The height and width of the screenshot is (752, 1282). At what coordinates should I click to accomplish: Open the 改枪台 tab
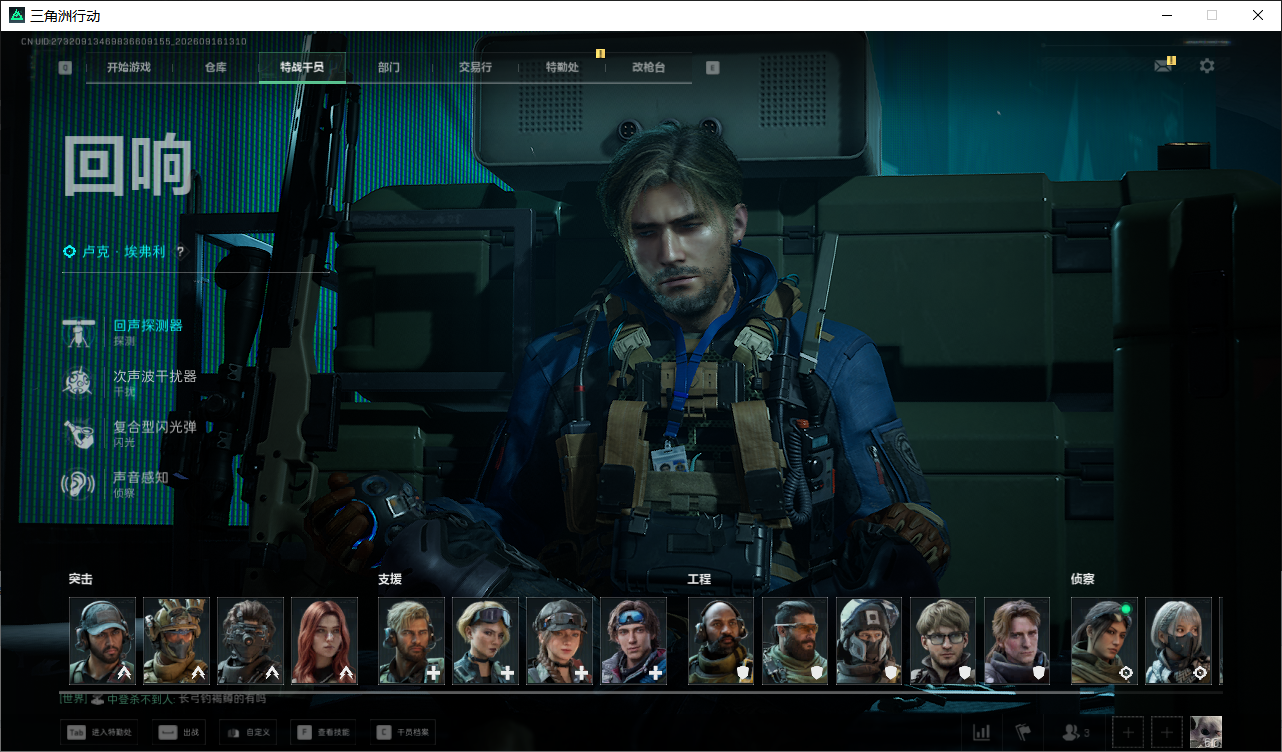click(x=648, y=68)
